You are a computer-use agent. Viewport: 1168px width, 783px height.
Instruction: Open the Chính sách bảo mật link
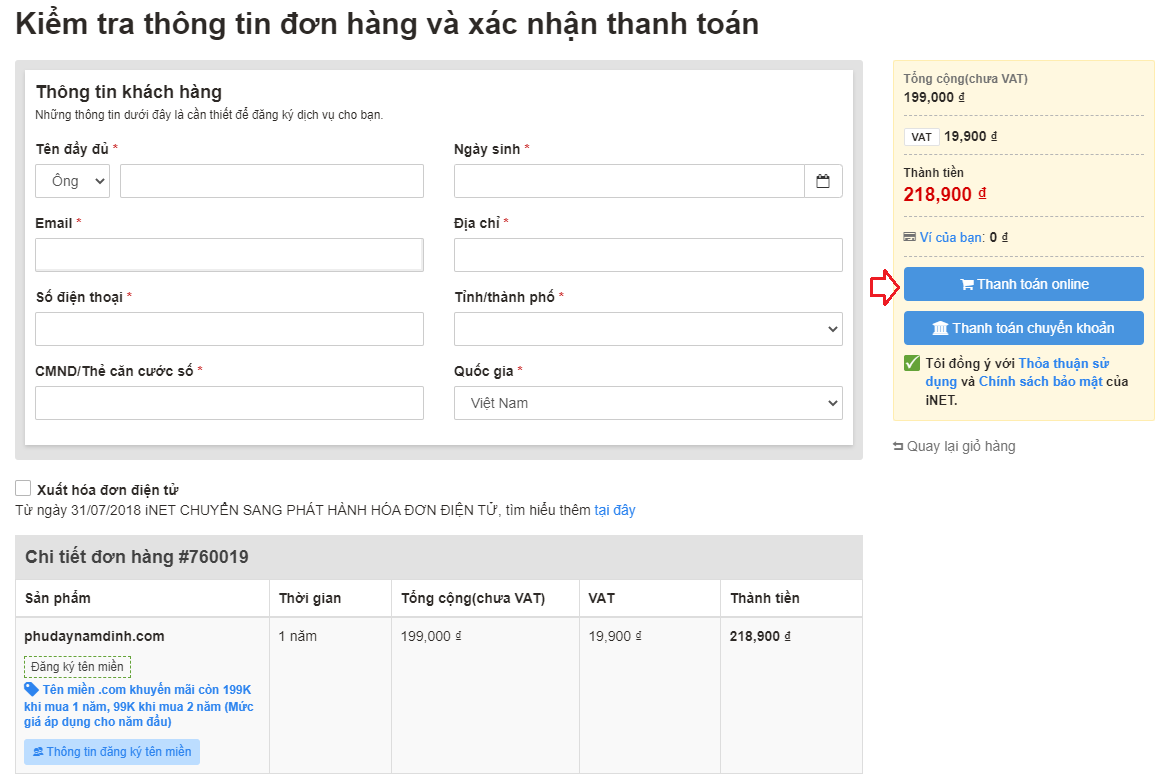pyautogui.click(x=1041, y=381)
